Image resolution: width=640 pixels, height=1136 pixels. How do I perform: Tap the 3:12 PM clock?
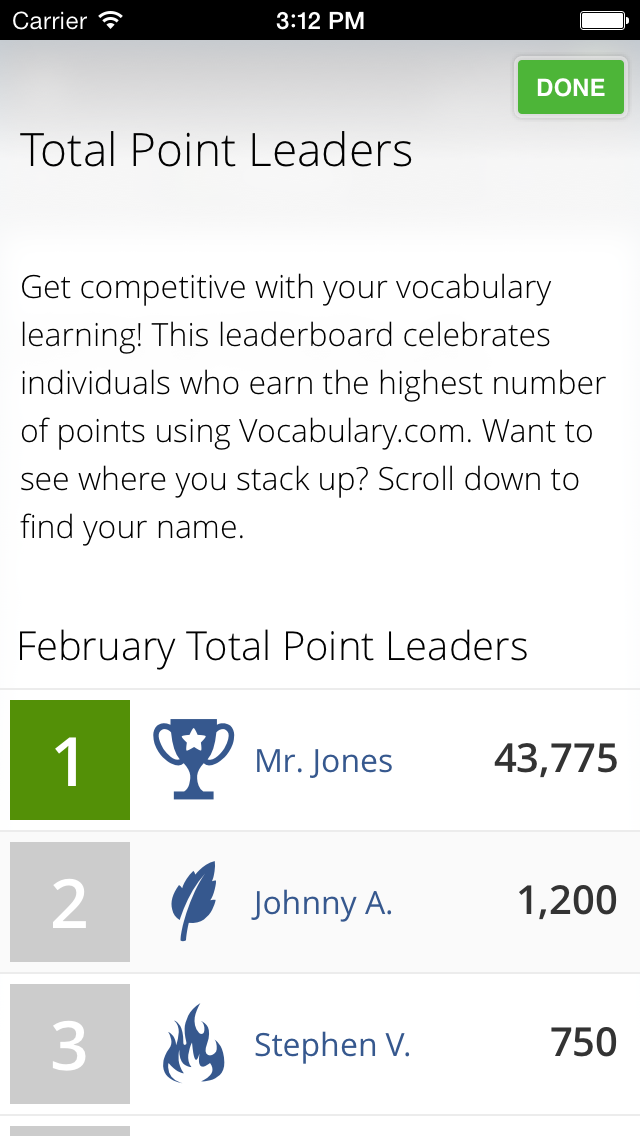tap(319, 19)
